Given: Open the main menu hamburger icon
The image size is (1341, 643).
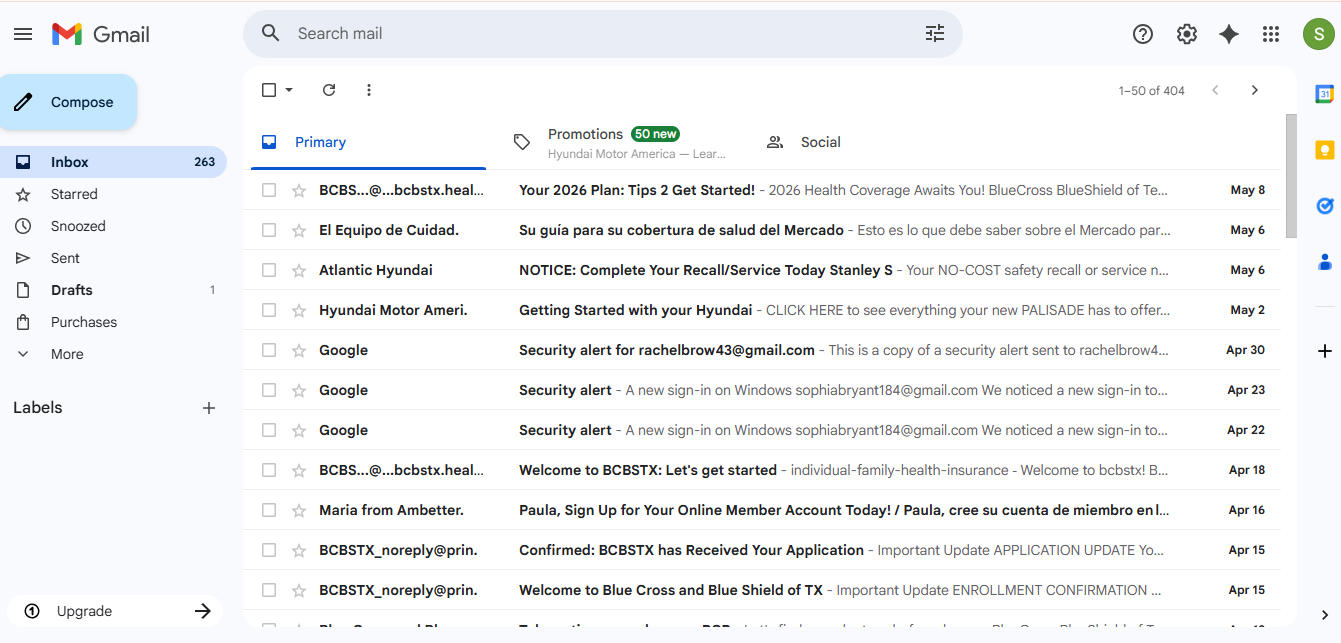Looking at the screenshot, I should [x=23, y=34].
